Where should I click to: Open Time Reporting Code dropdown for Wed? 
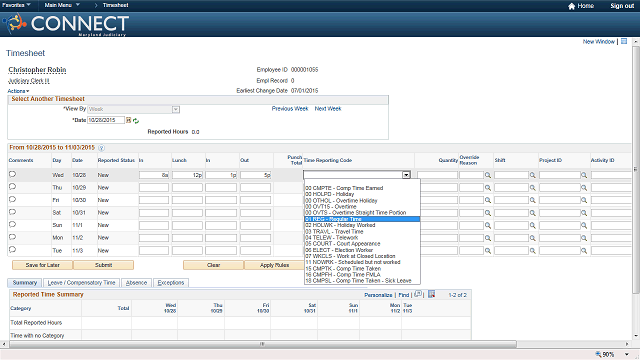[406, 175]
